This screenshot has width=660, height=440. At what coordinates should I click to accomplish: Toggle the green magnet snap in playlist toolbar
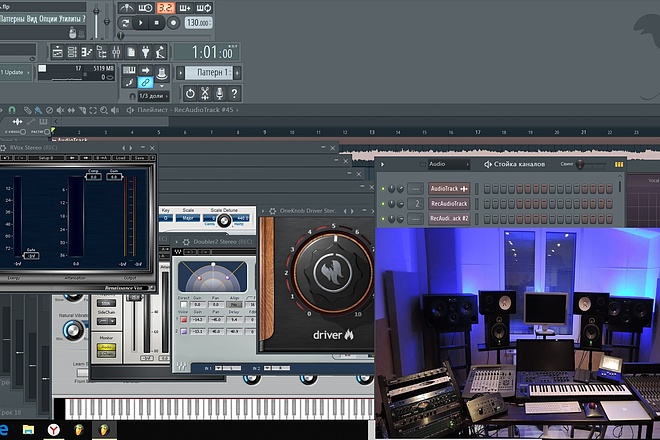coord(12,110)
